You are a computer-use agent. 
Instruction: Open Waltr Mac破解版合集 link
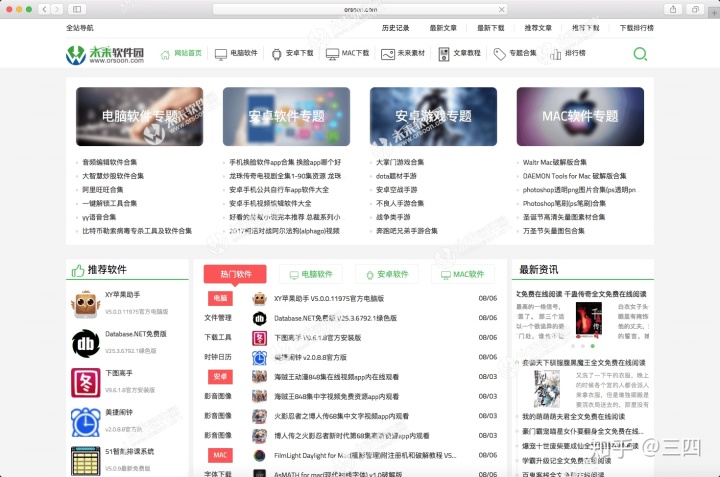point(554,162)
